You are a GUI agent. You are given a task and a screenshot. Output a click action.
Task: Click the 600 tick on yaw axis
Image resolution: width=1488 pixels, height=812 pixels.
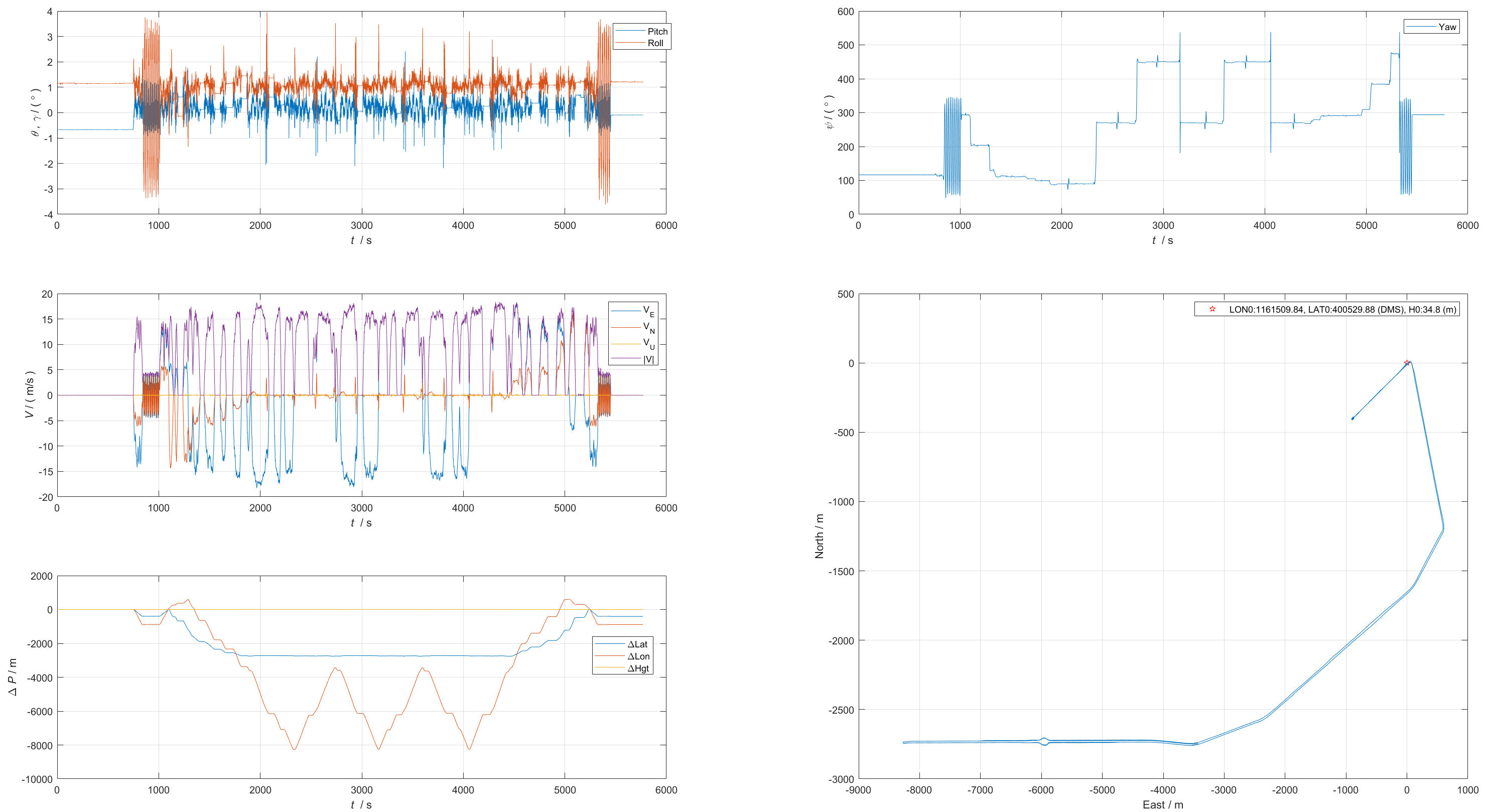pyautogui.click(x=846, y=12)
